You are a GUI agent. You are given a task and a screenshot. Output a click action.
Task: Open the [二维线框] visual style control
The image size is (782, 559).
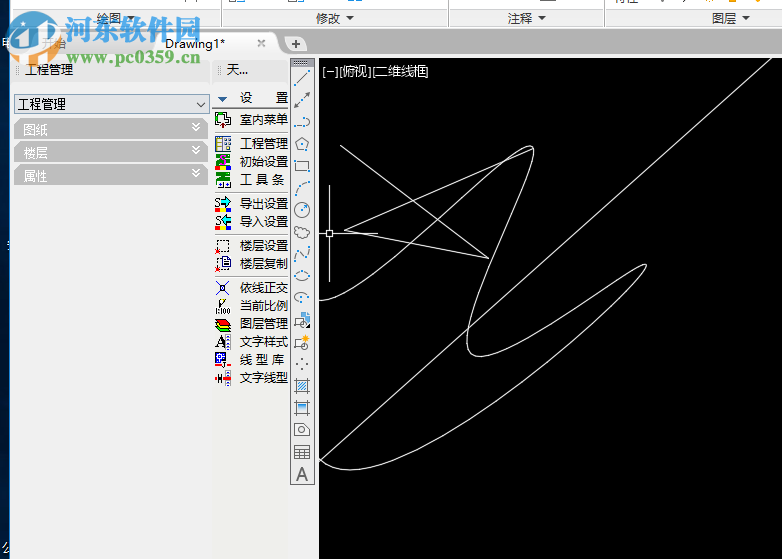pyautogui.click(x=400, y=72)
